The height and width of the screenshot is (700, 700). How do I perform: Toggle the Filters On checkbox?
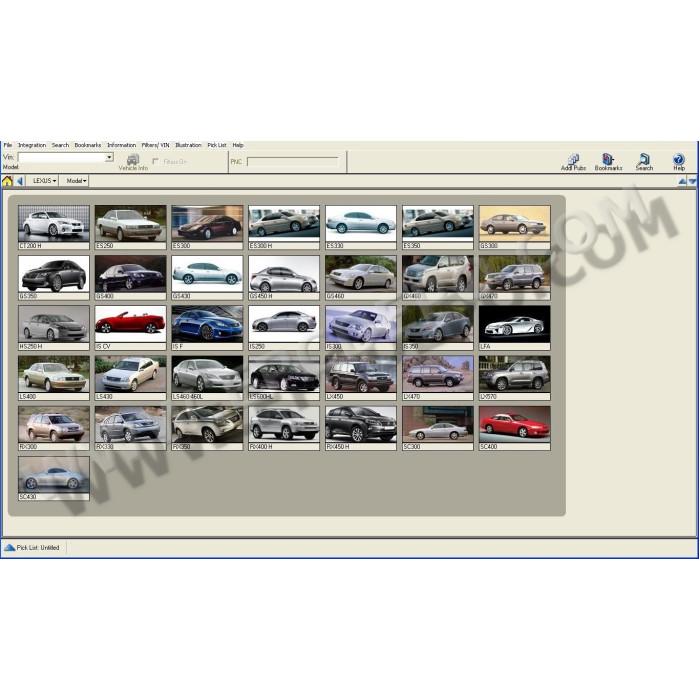(155, 161)
